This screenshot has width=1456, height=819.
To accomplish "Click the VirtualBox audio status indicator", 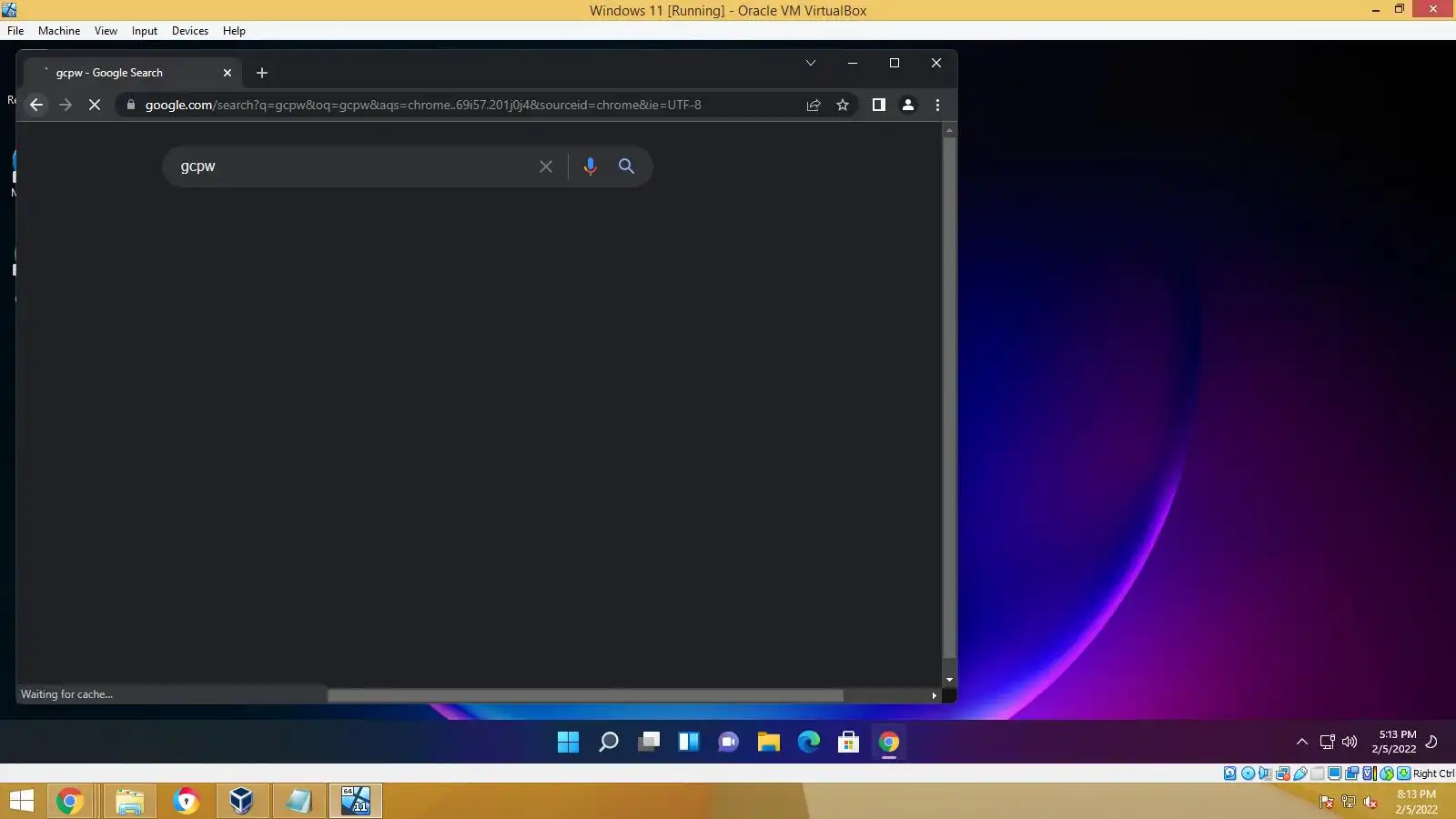I will point(1265,773).
